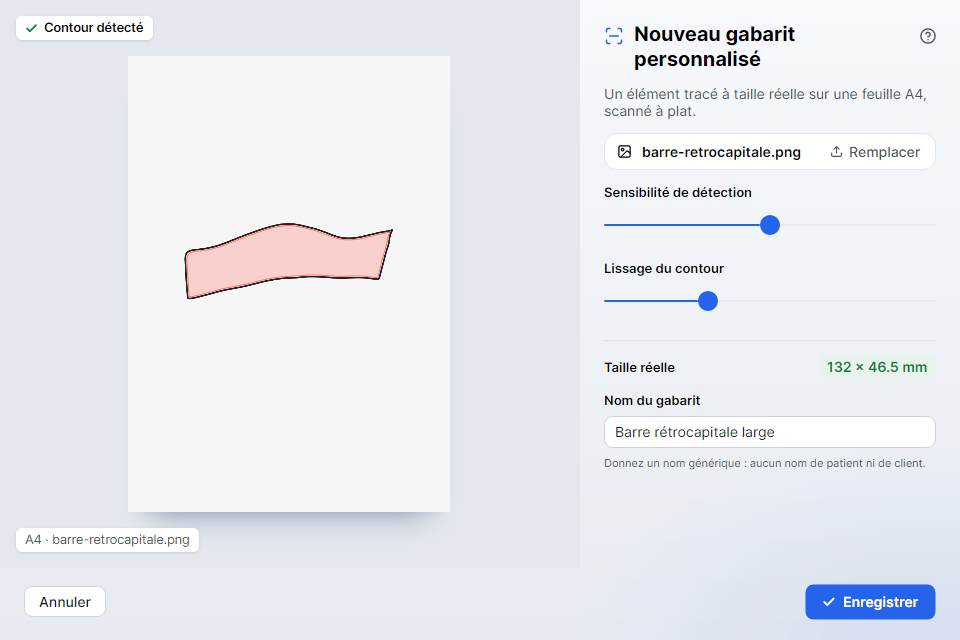Click the checkmark icon in Contour détecté
960x640 pixels.
coord(31,28)
